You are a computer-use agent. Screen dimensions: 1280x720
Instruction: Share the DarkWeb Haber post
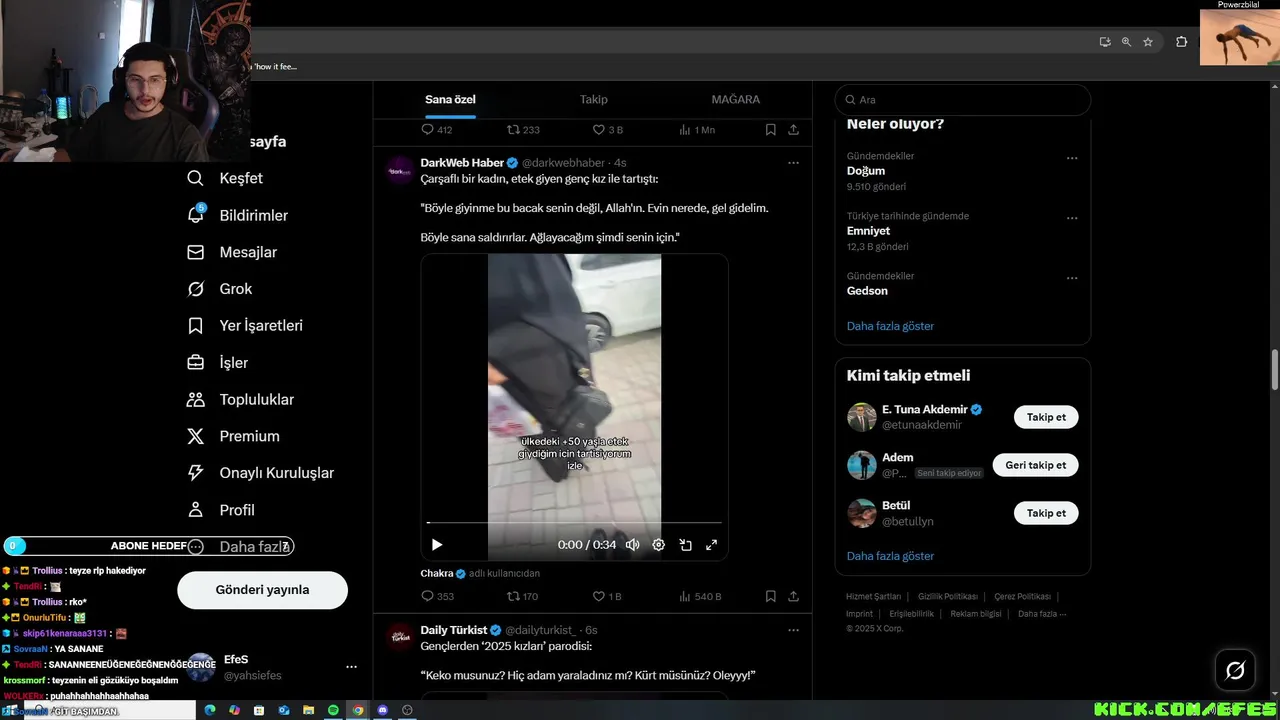pyautogui.click(x=793, y=596)
